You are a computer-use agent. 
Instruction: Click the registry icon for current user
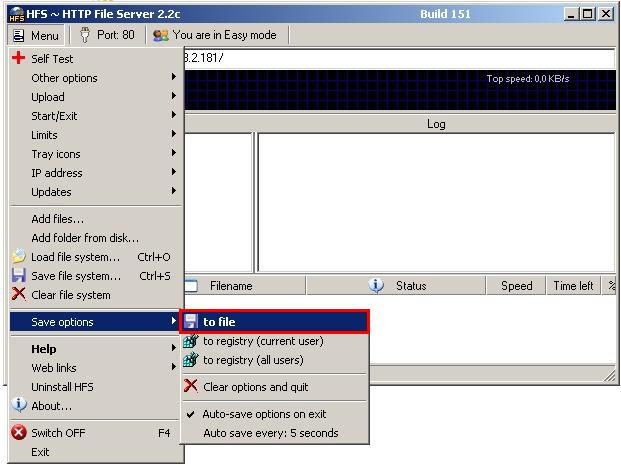pos(190,341)
